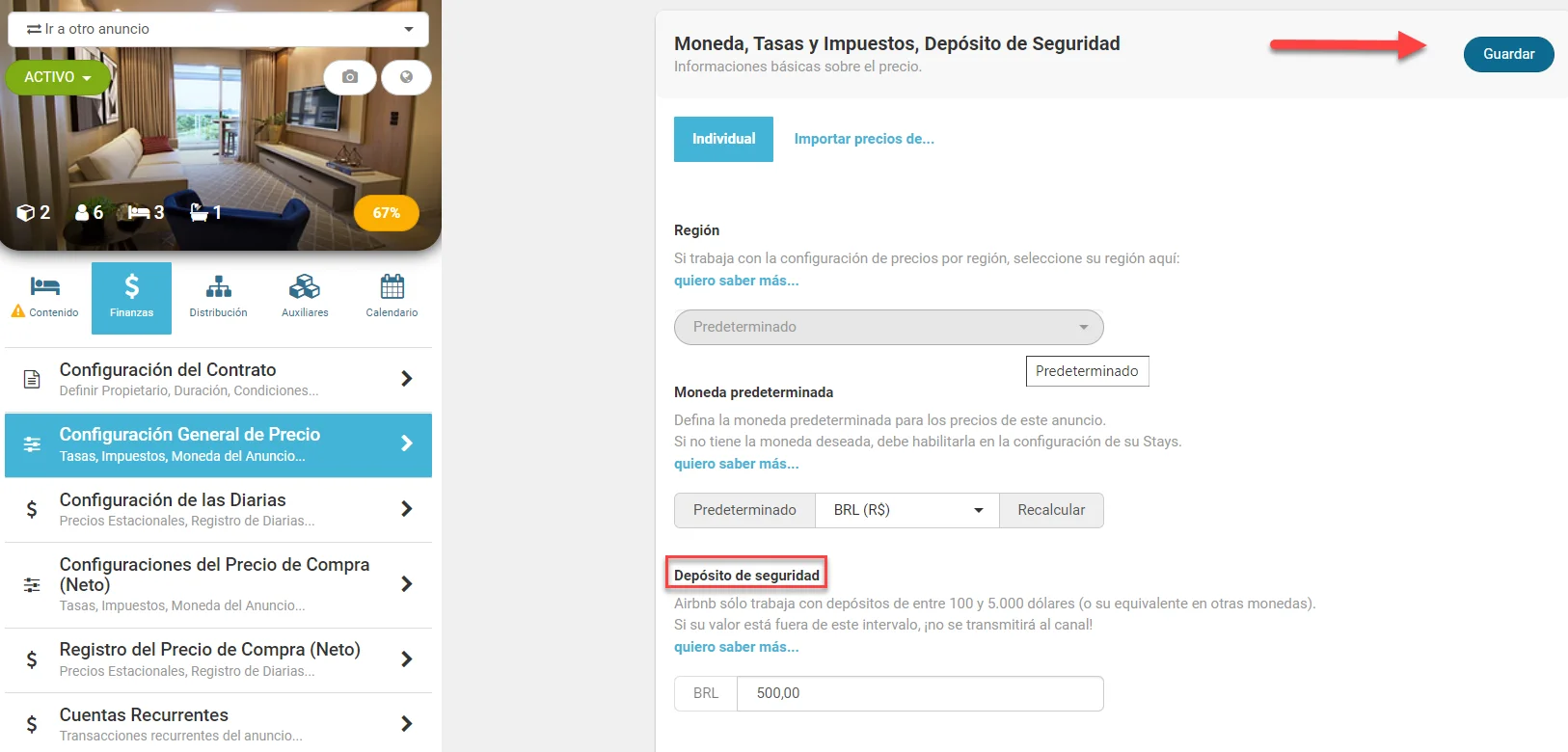Open the Contenido bed icon section
The width and height of the screenshot is (1568, 752).
click(x=45, y=298)
